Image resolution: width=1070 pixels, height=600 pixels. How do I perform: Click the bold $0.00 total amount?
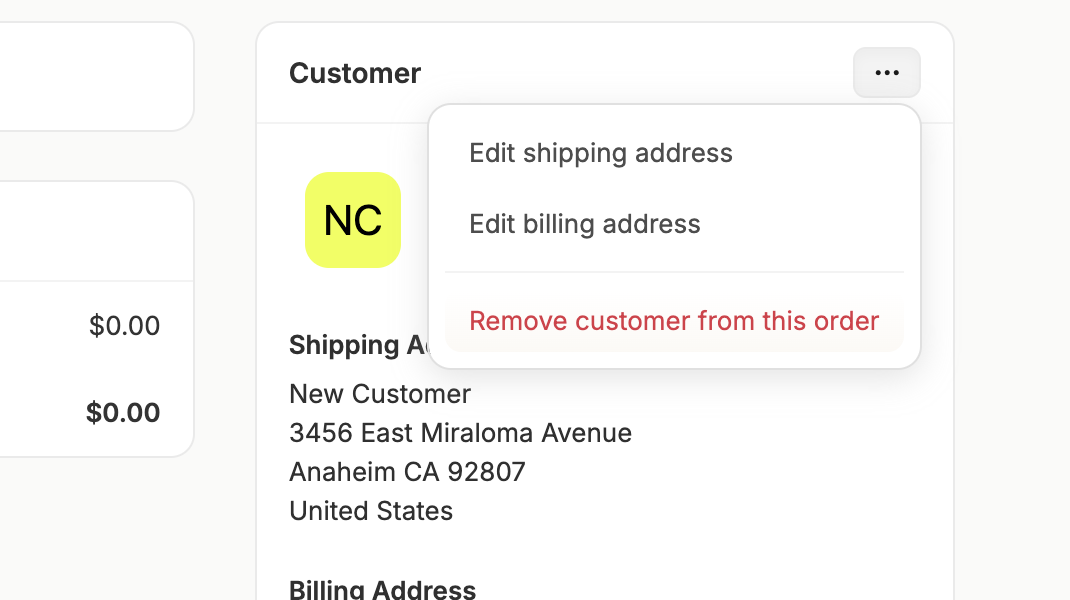click(x=123, y=412)
